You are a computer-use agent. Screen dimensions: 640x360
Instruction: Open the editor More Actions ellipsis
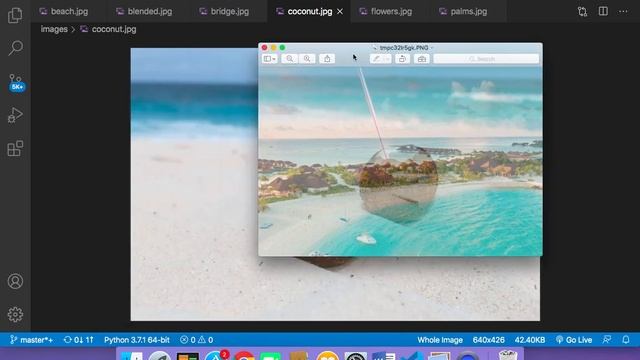623,11
